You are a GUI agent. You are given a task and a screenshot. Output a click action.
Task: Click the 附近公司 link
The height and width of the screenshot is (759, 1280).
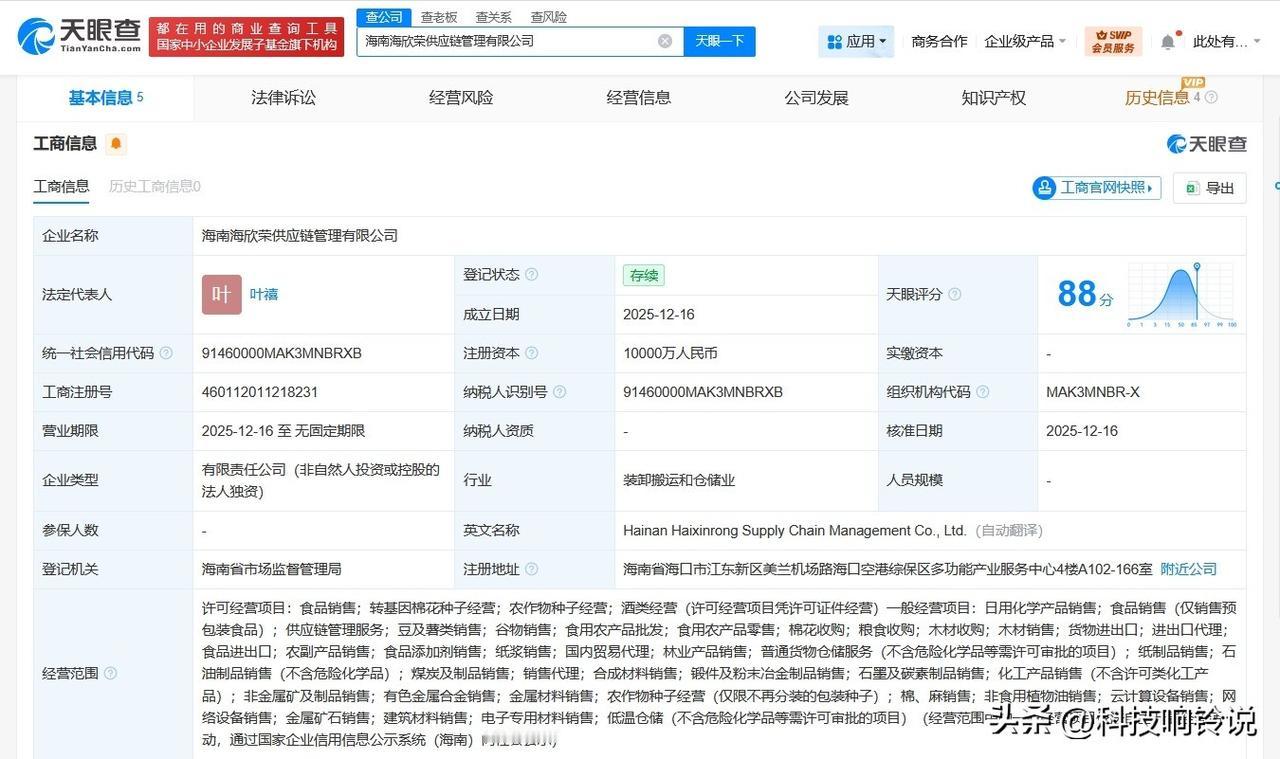(1188, 569)
